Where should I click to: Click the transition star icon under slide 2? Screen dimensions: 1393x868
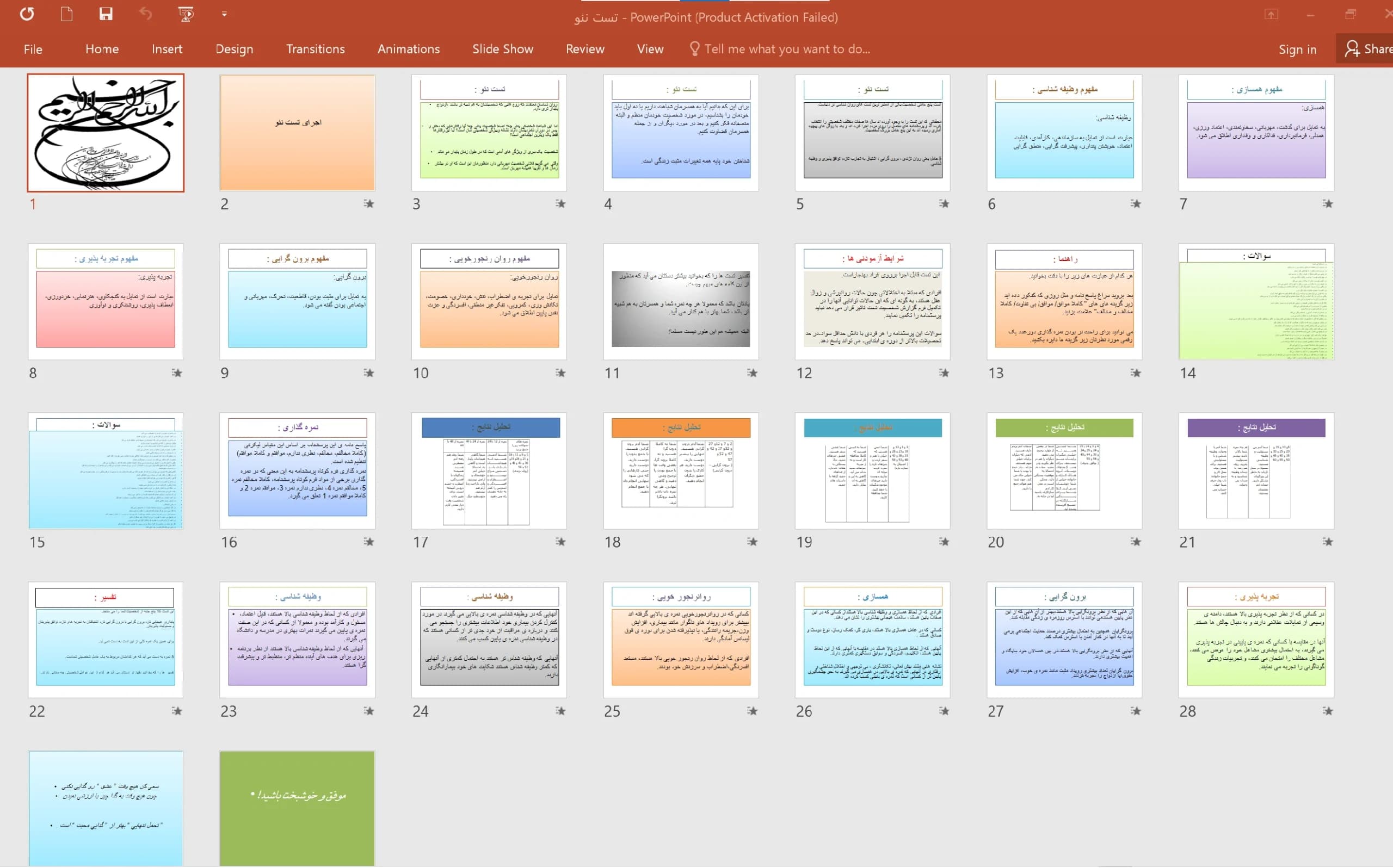tap(368, 203)
